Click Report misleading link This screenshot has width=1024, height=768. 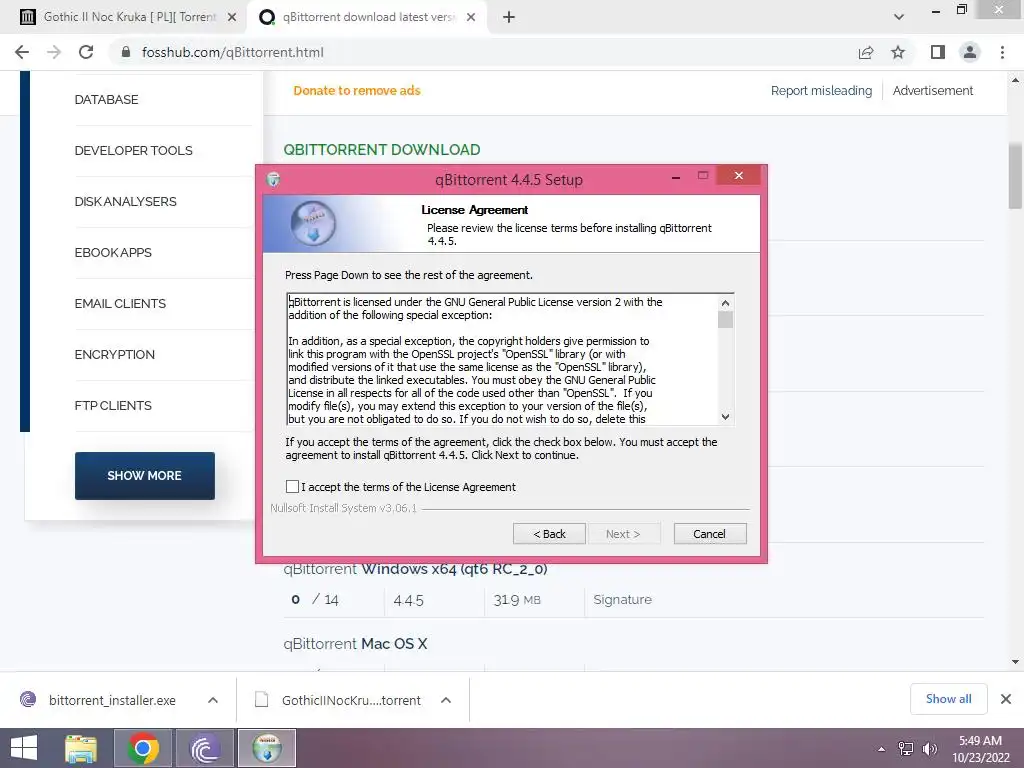[821, 90]
